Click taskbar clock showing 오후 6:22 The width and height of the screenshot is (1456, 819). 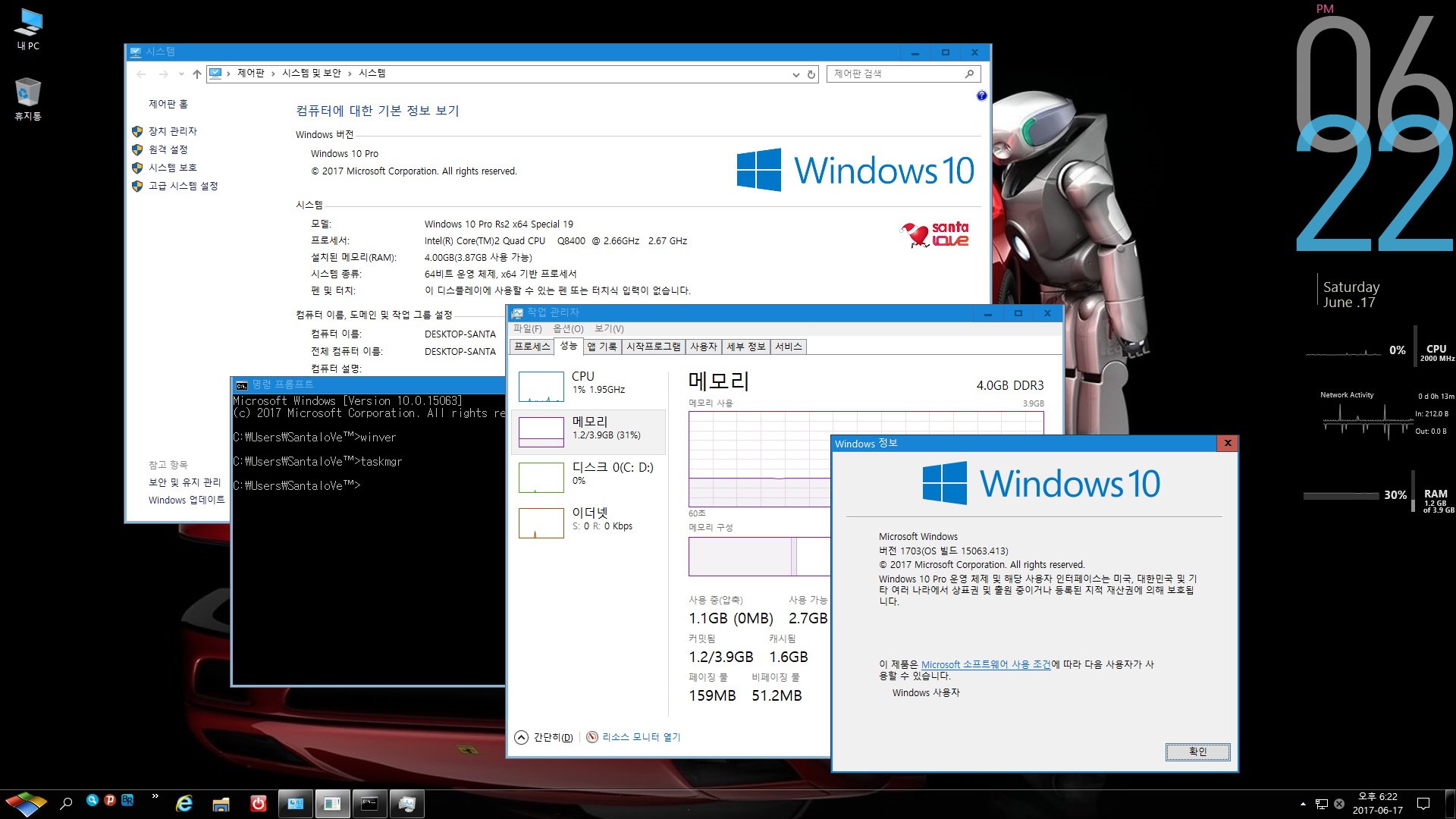(x=1378, y=803)
